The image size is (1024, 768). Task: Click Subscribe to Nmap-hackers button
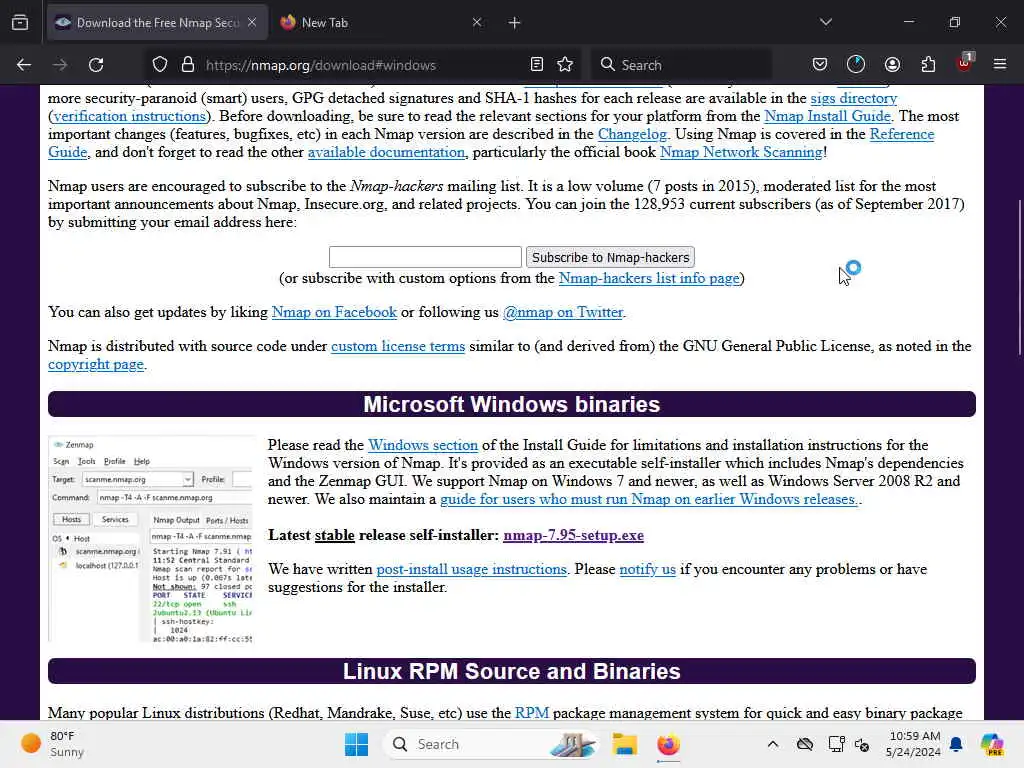tap(611, 257)
